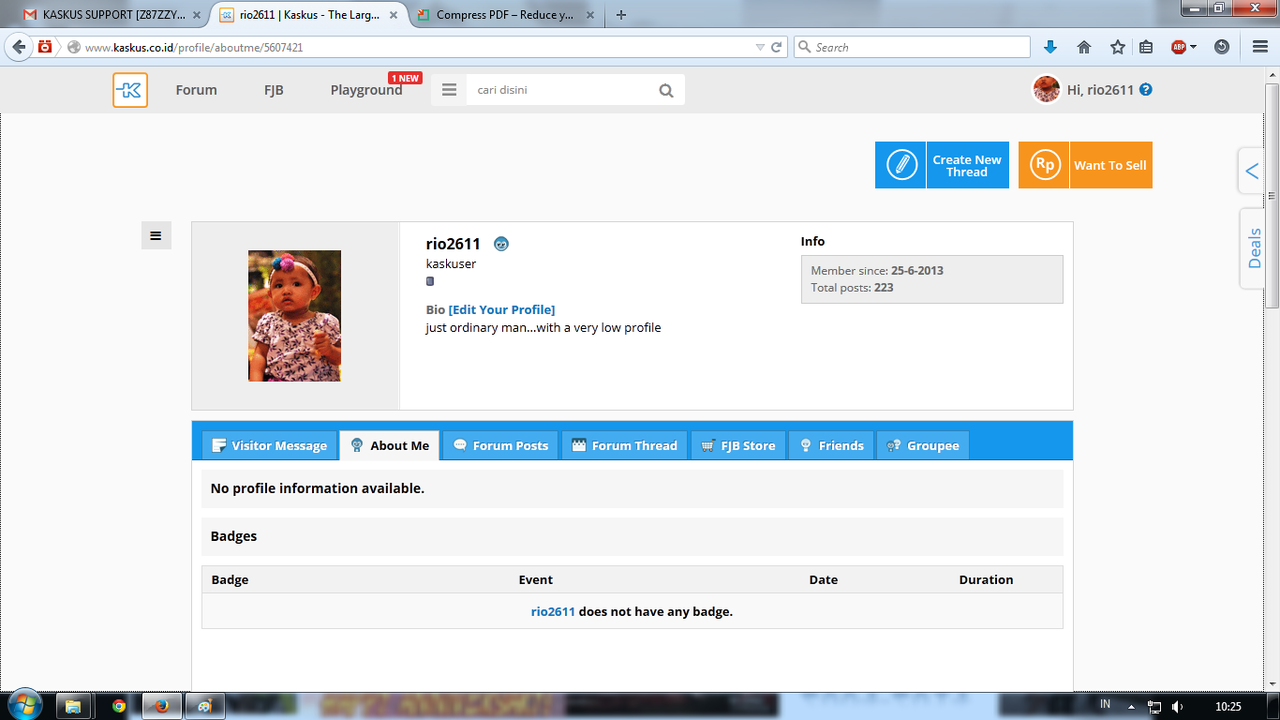This screenshot has width=1280, height=720.
Task: Open the URL history dropdown arrow
Action: coord(760,47)
